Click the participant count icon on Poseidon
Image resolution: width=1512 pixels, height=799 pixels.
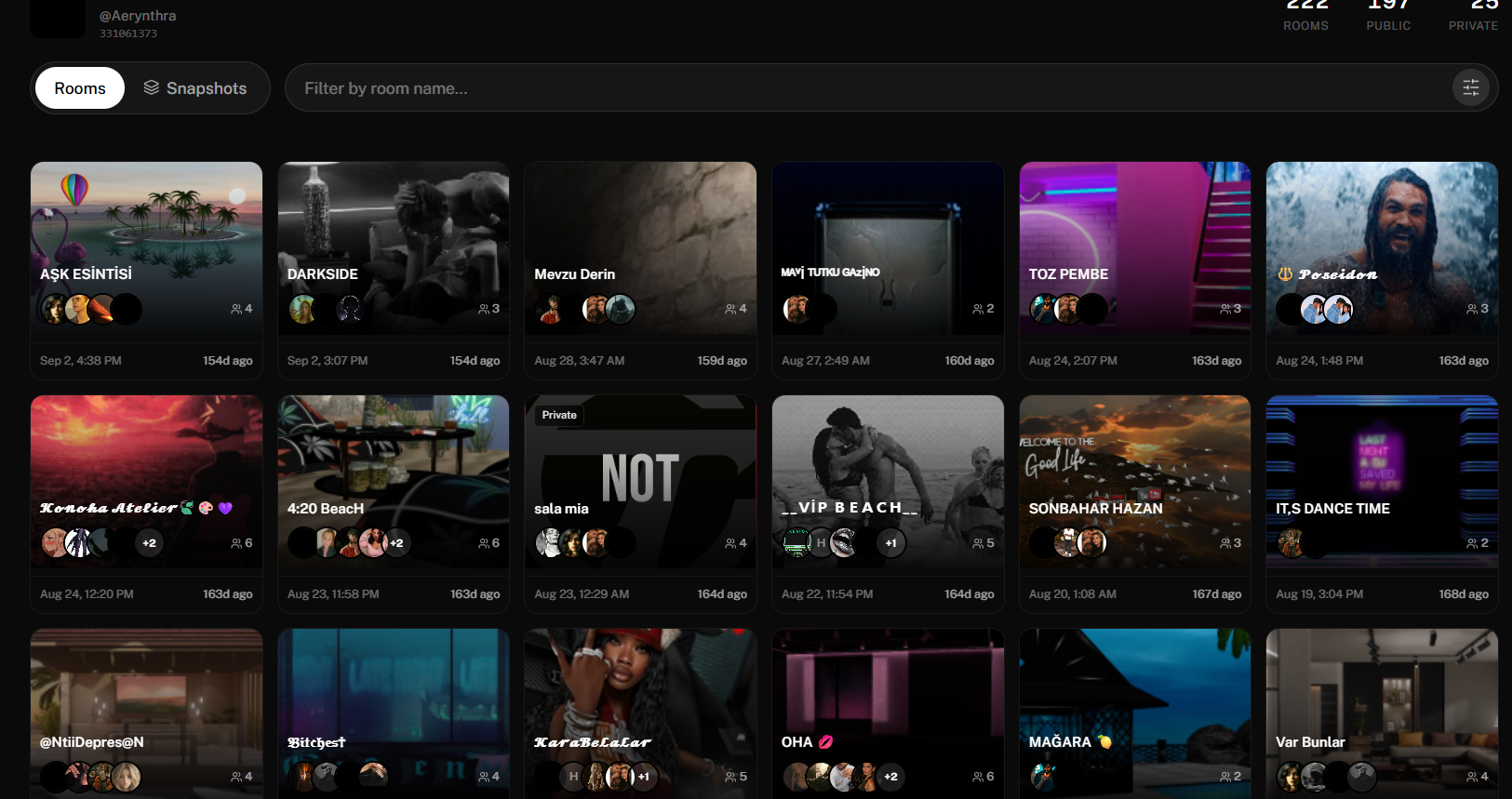(x=1472, y=309)
